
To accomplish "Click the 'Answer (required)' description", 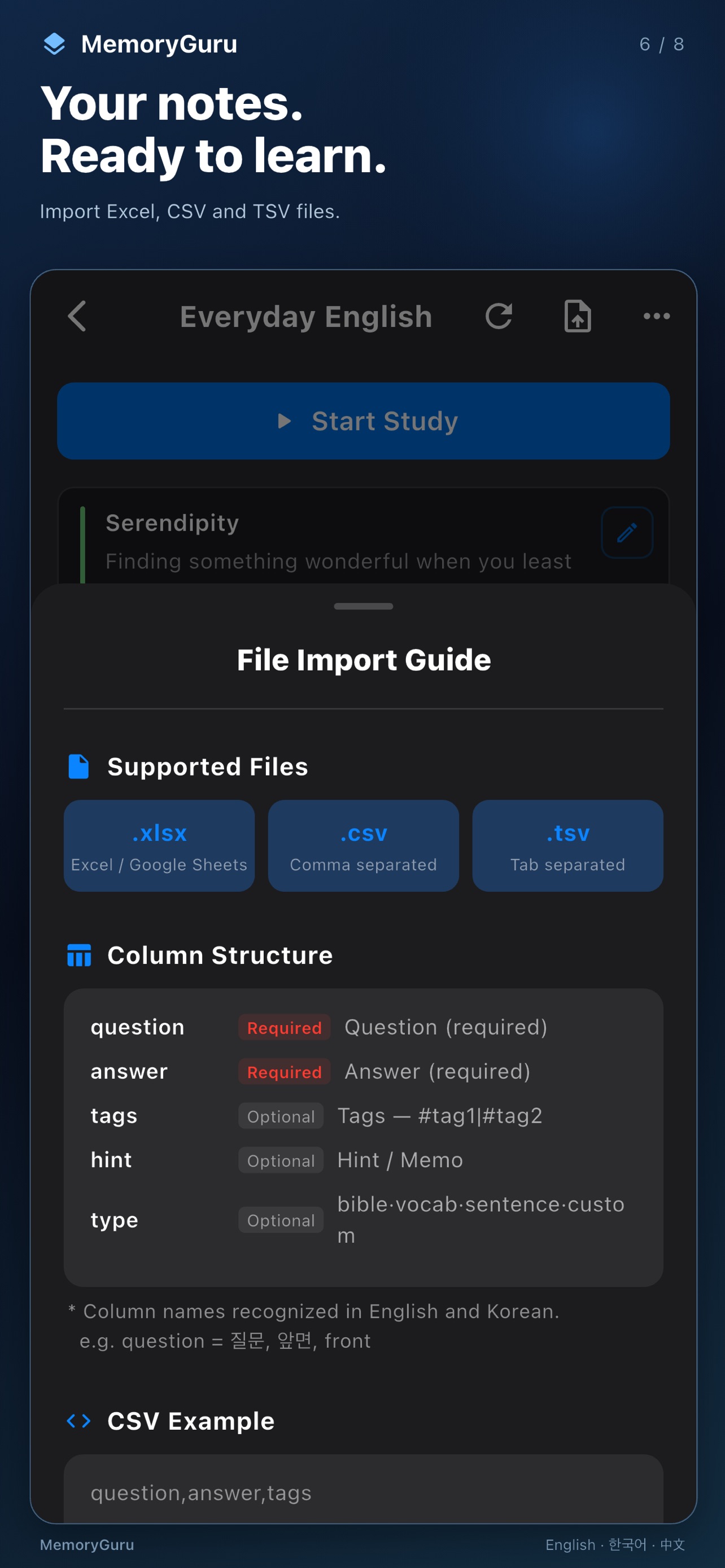I will [437, 1071].
